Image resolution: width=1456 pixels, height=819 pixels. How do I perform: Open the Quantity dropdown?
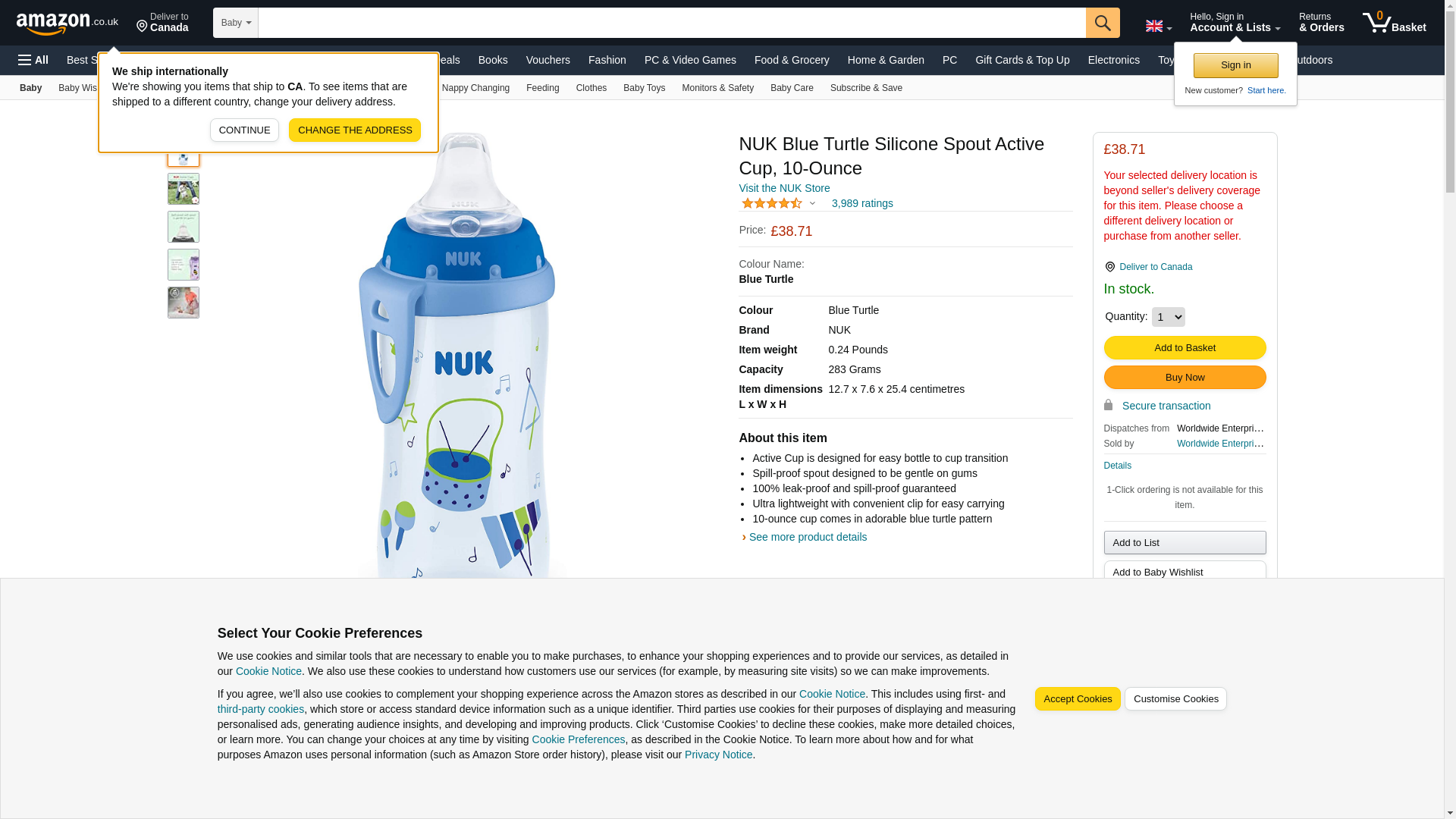coord(1168,317)
